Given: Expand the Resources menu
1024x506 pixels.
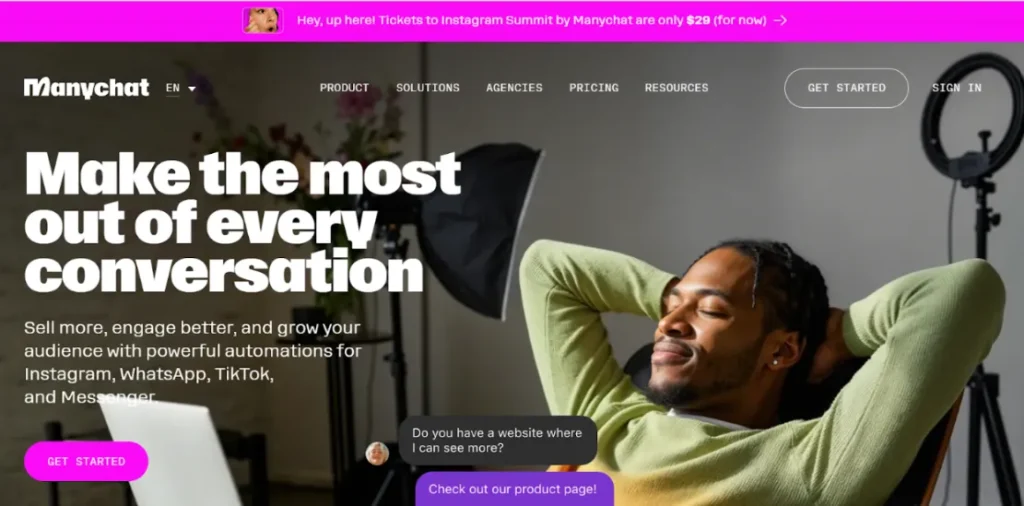Looking at the screenshot, I should coord(676,87).
